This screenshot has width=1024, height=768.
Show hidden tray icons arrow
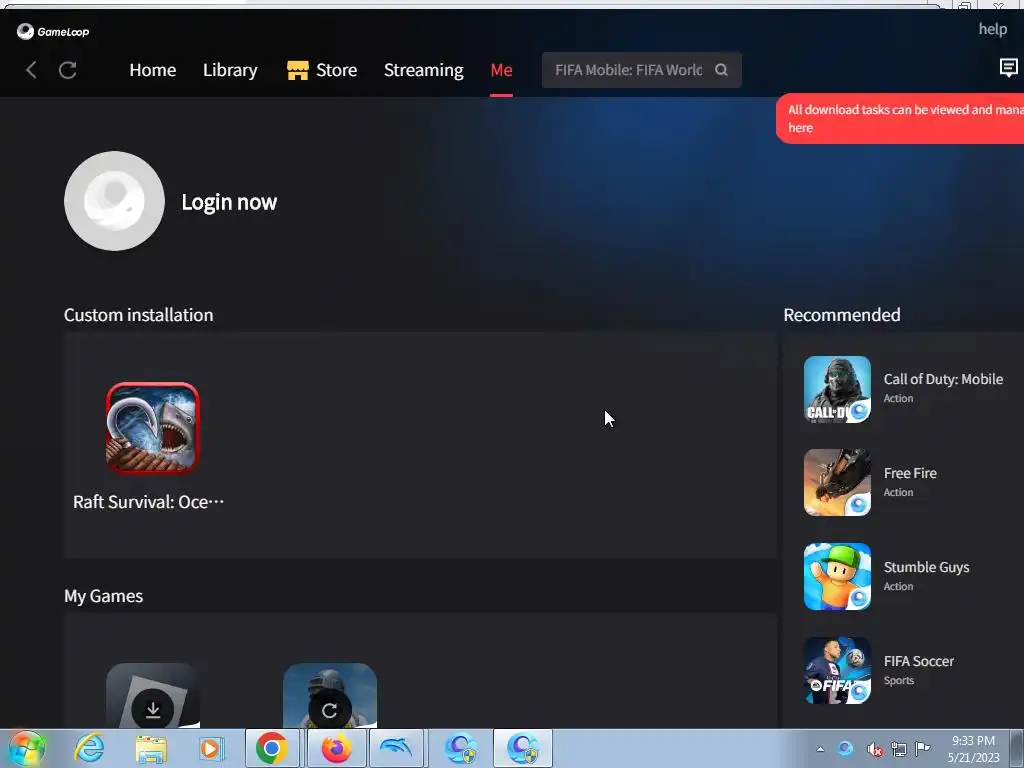tap(820, 749)
